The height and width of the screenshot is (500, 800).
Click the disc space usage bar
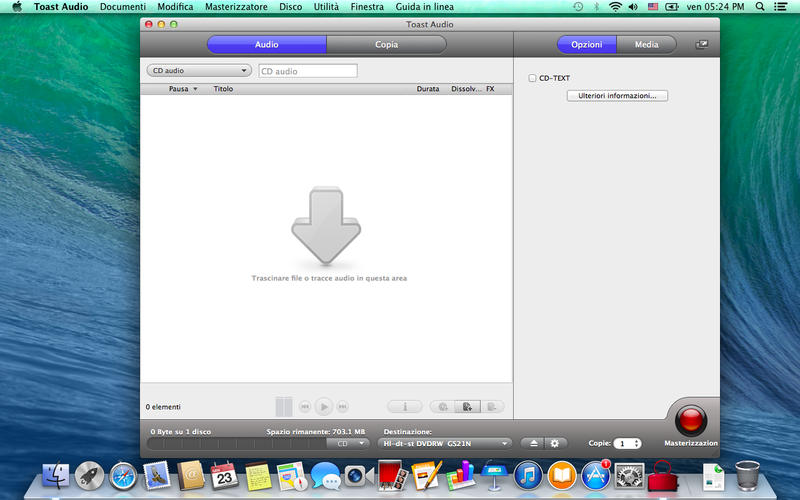237,443
